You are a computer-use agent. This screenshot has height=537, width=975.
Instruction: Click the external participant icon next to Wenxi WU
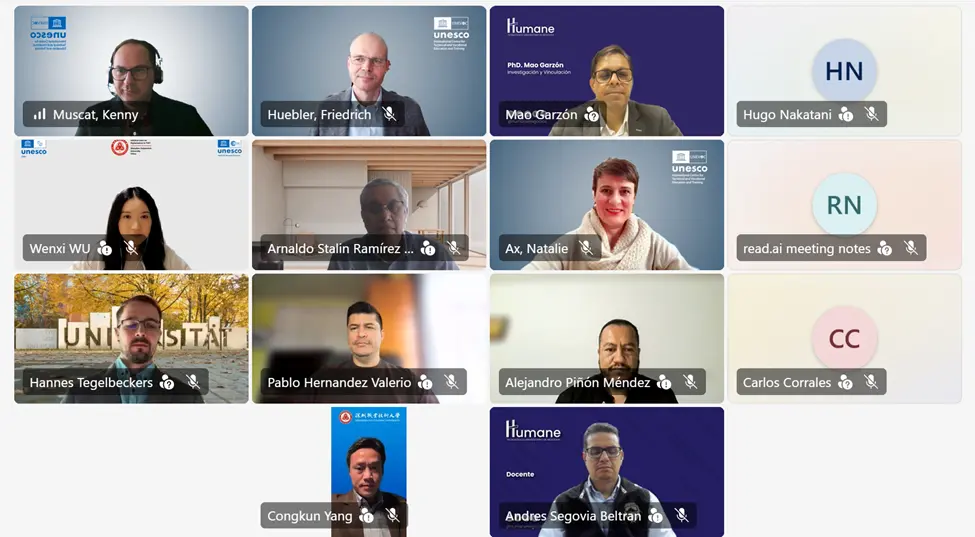[x=104, y=249]
